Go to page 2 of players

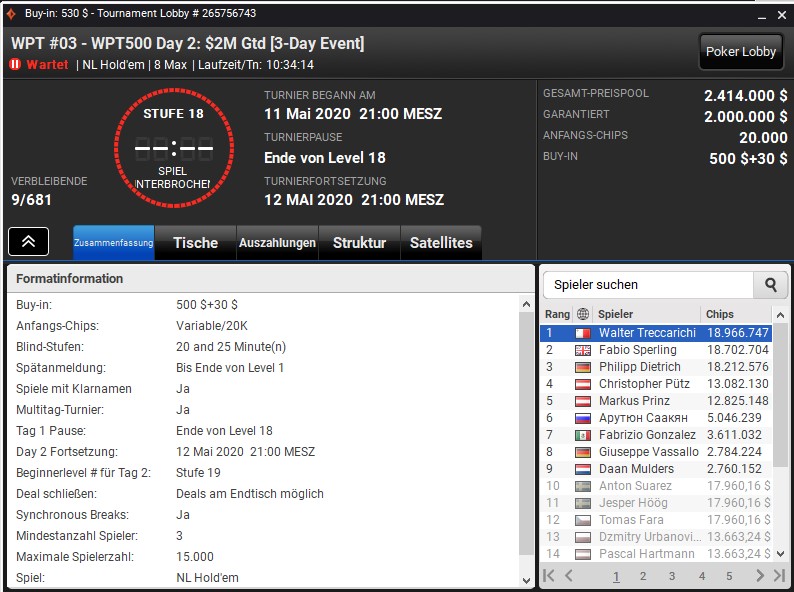[643, 576]
